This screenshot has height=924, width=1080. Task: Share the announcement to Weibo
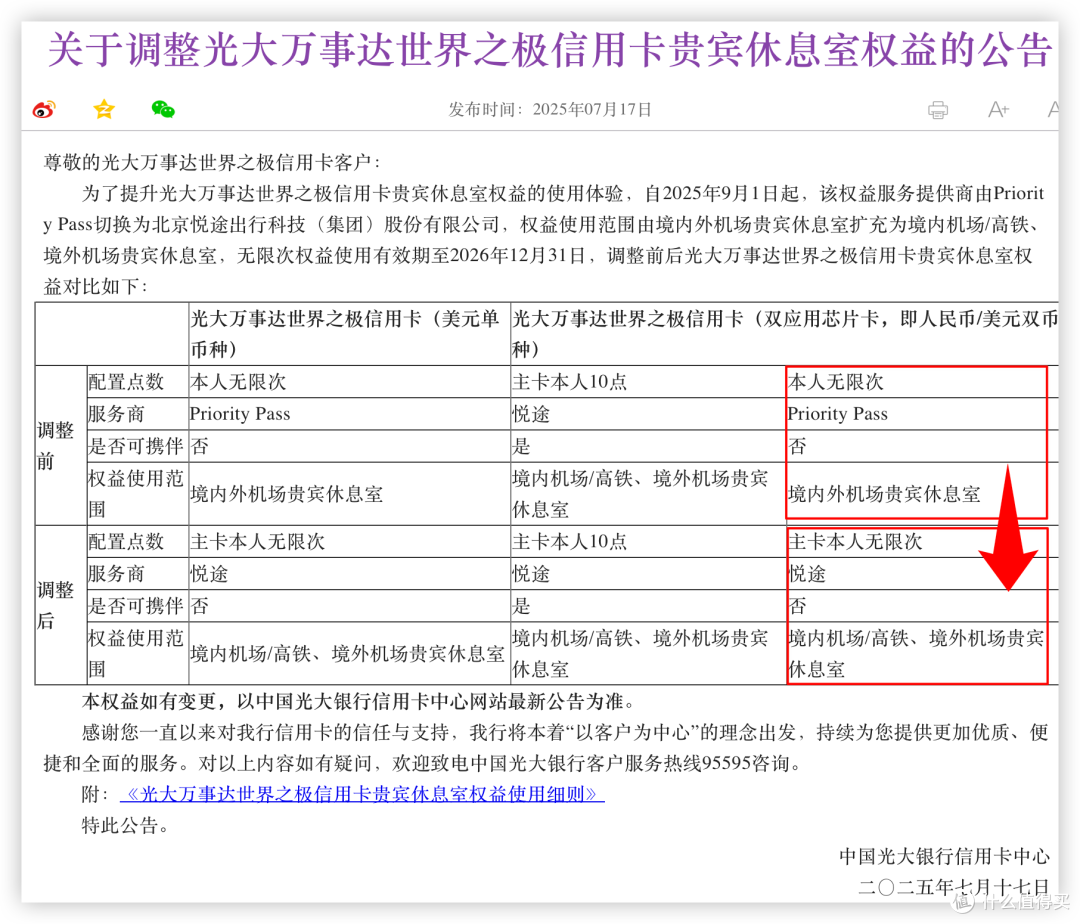(x=44, y=109)
